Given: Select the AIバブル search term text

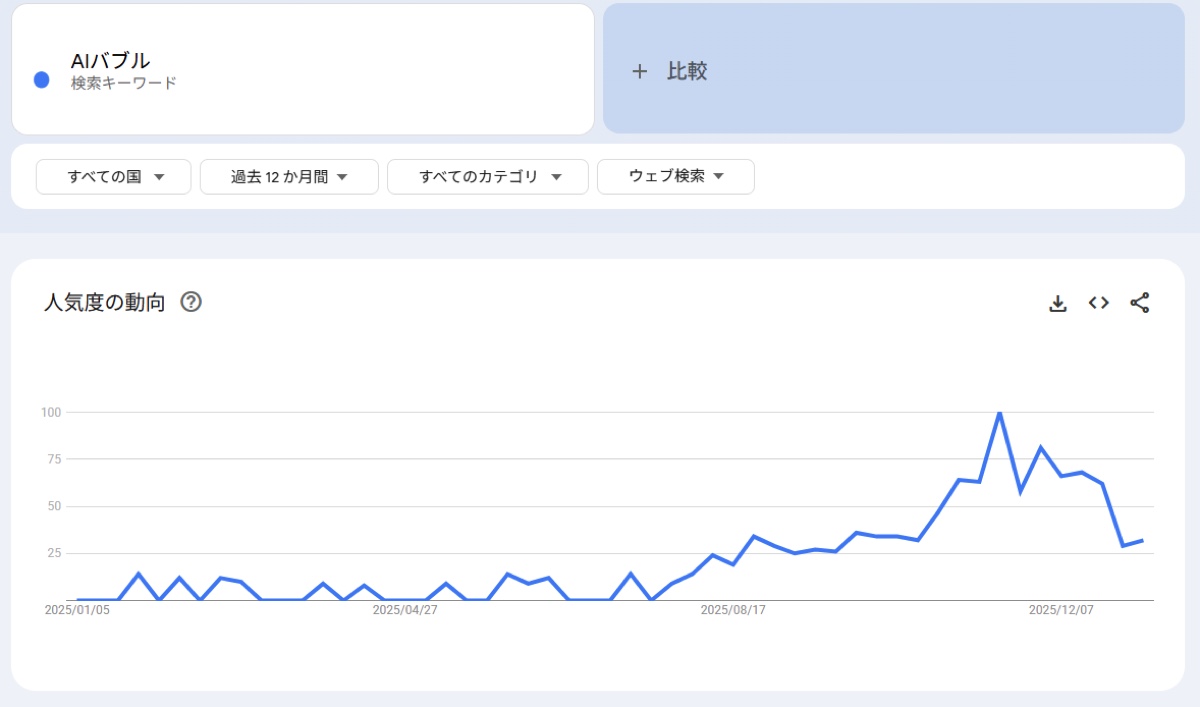Looking at the screenshot, I should [110, 61].
